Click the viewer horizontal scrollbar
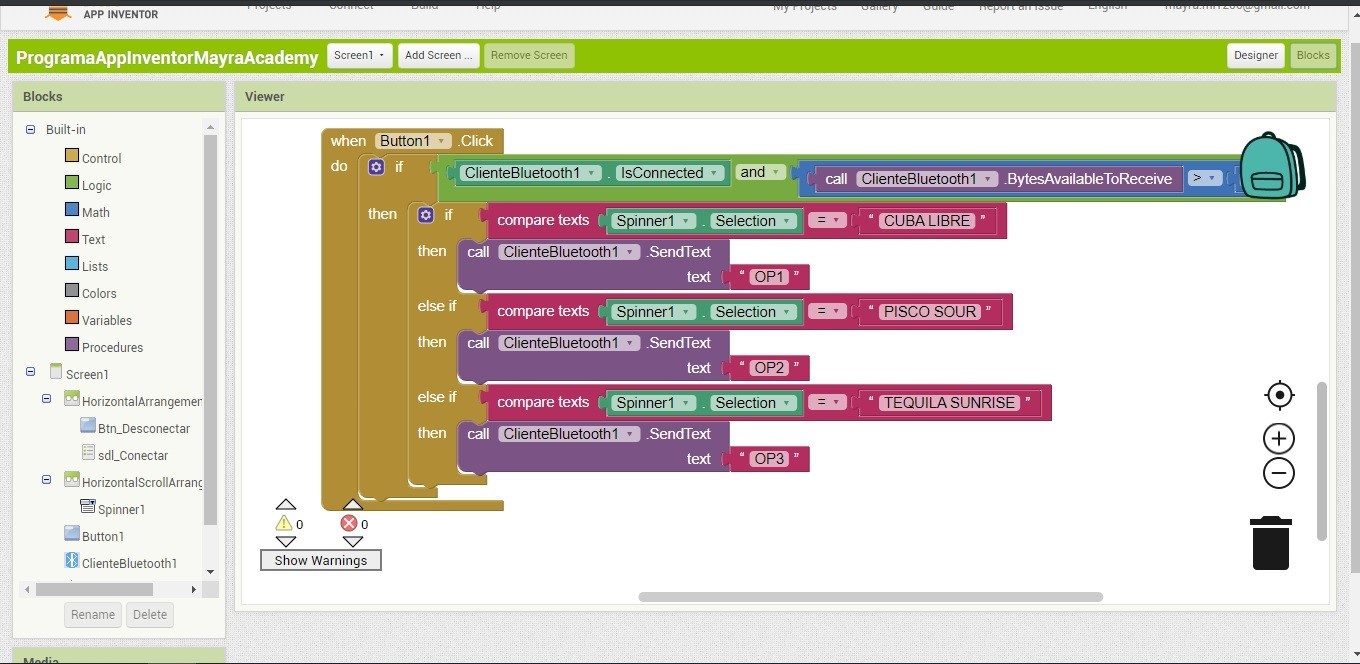 click(x=870, y=597)
